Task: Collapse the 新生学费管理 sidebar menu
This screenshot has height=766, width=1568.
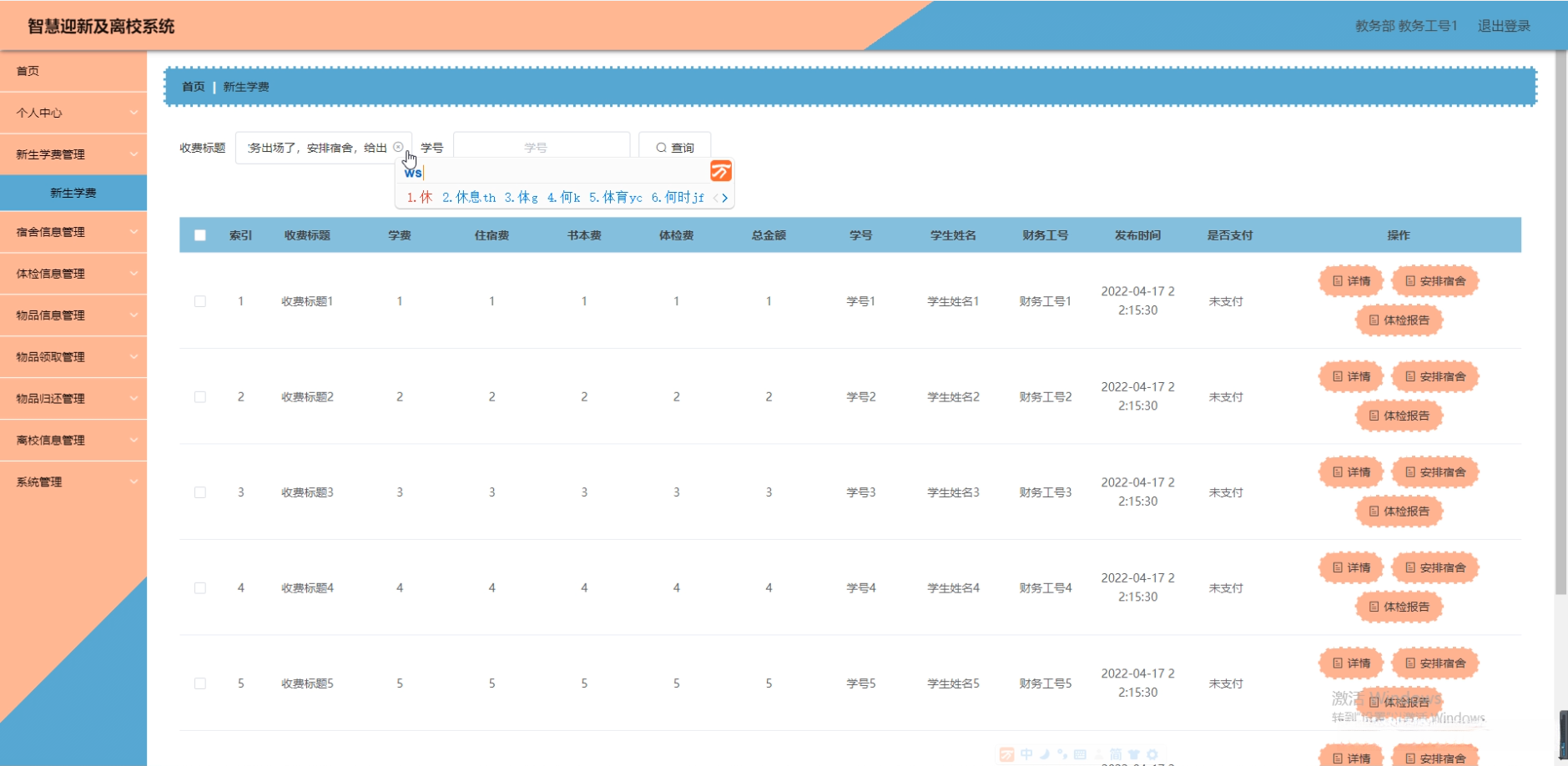Action: coord(73,154)
